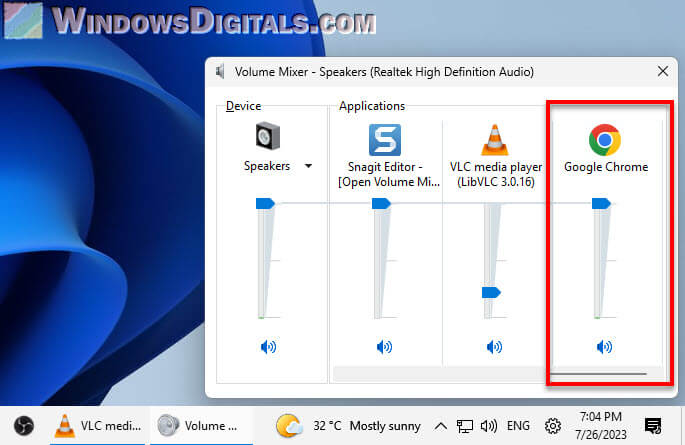Show hidden system tray icons chevron

(440, 426)
